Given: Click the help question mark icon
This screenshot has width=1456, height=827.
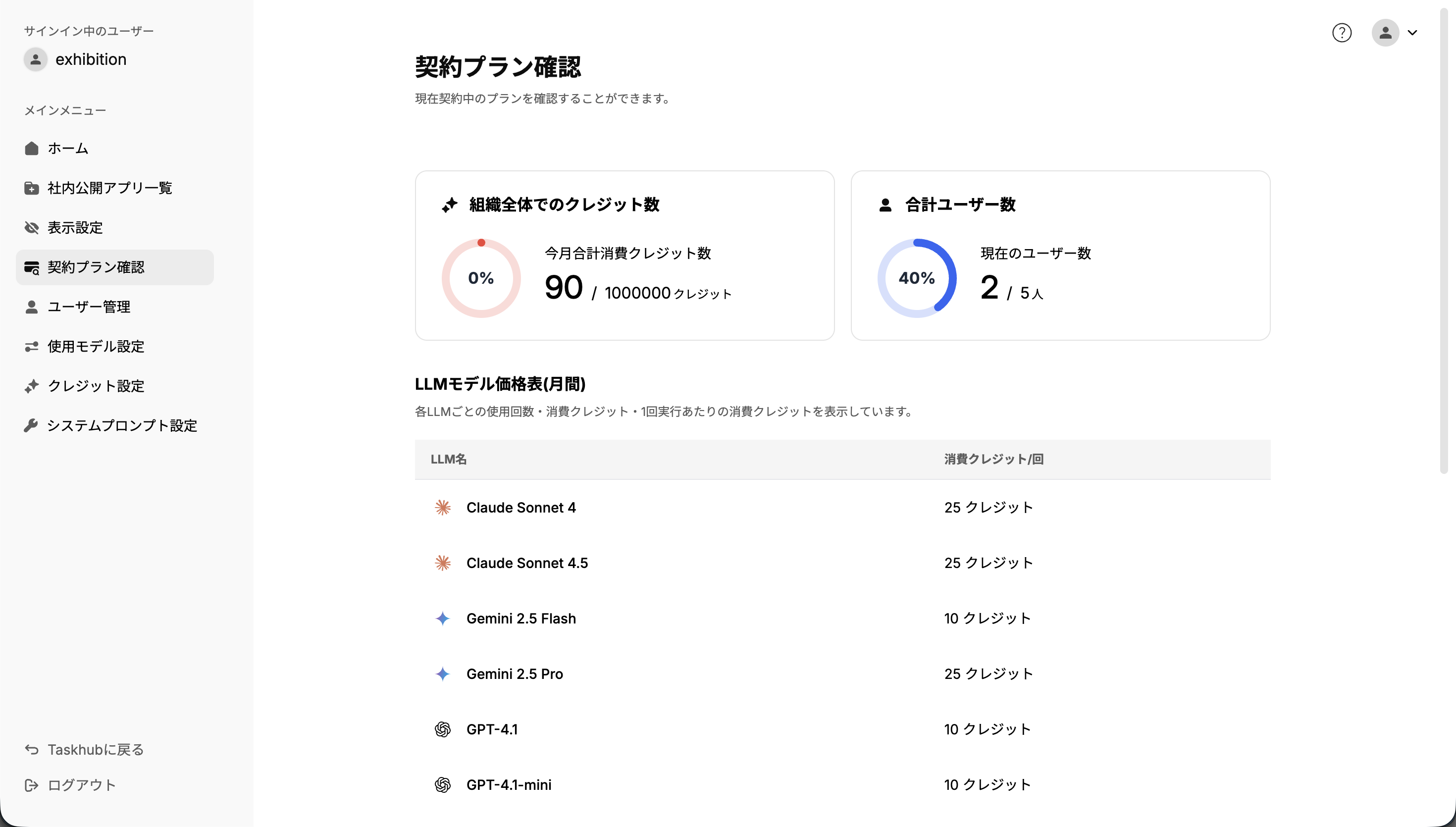Looking at the screenshot, I should [x=1341, y=33].
